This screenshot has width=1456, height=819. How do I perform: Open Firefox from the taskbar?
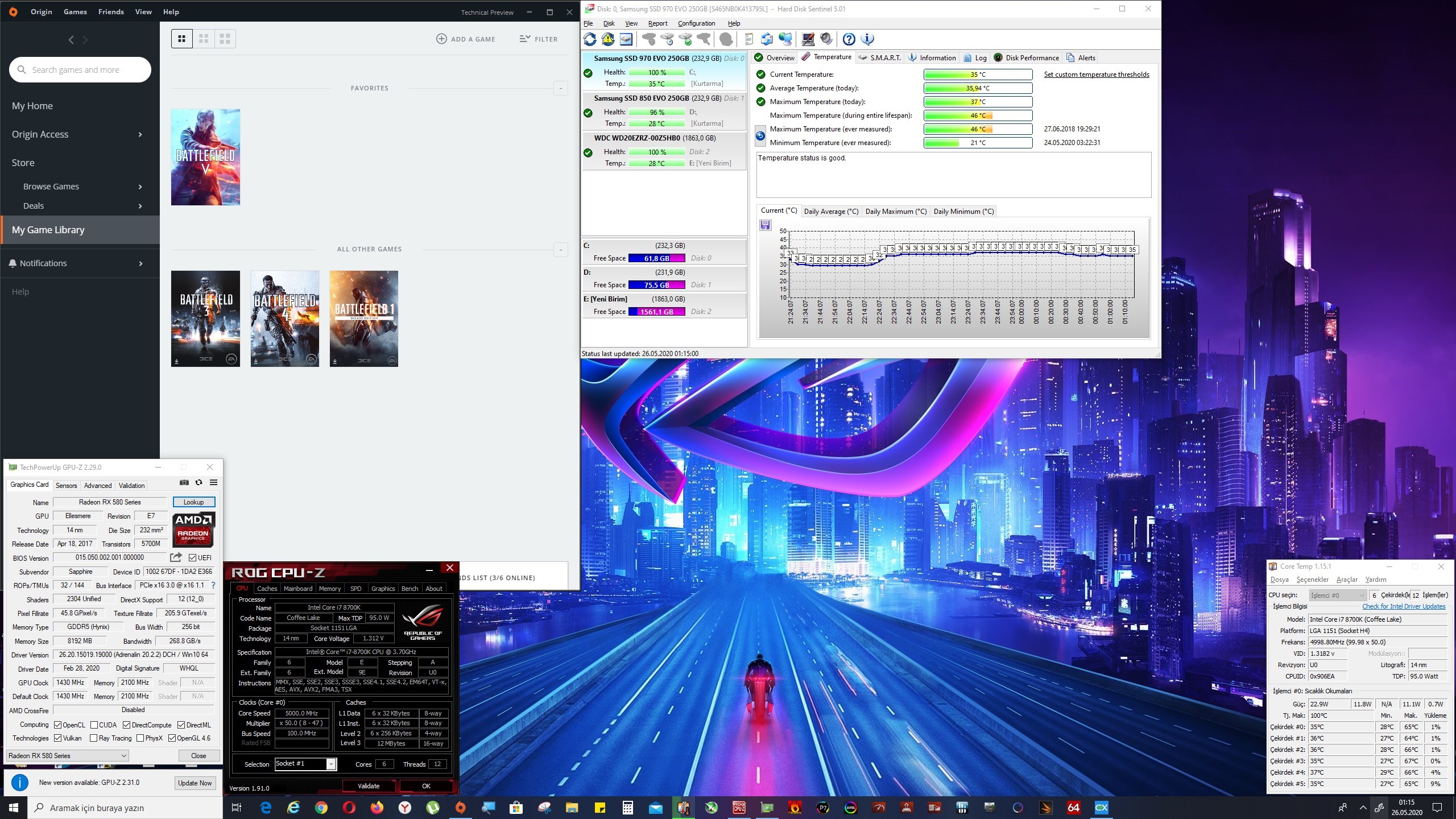377,808
